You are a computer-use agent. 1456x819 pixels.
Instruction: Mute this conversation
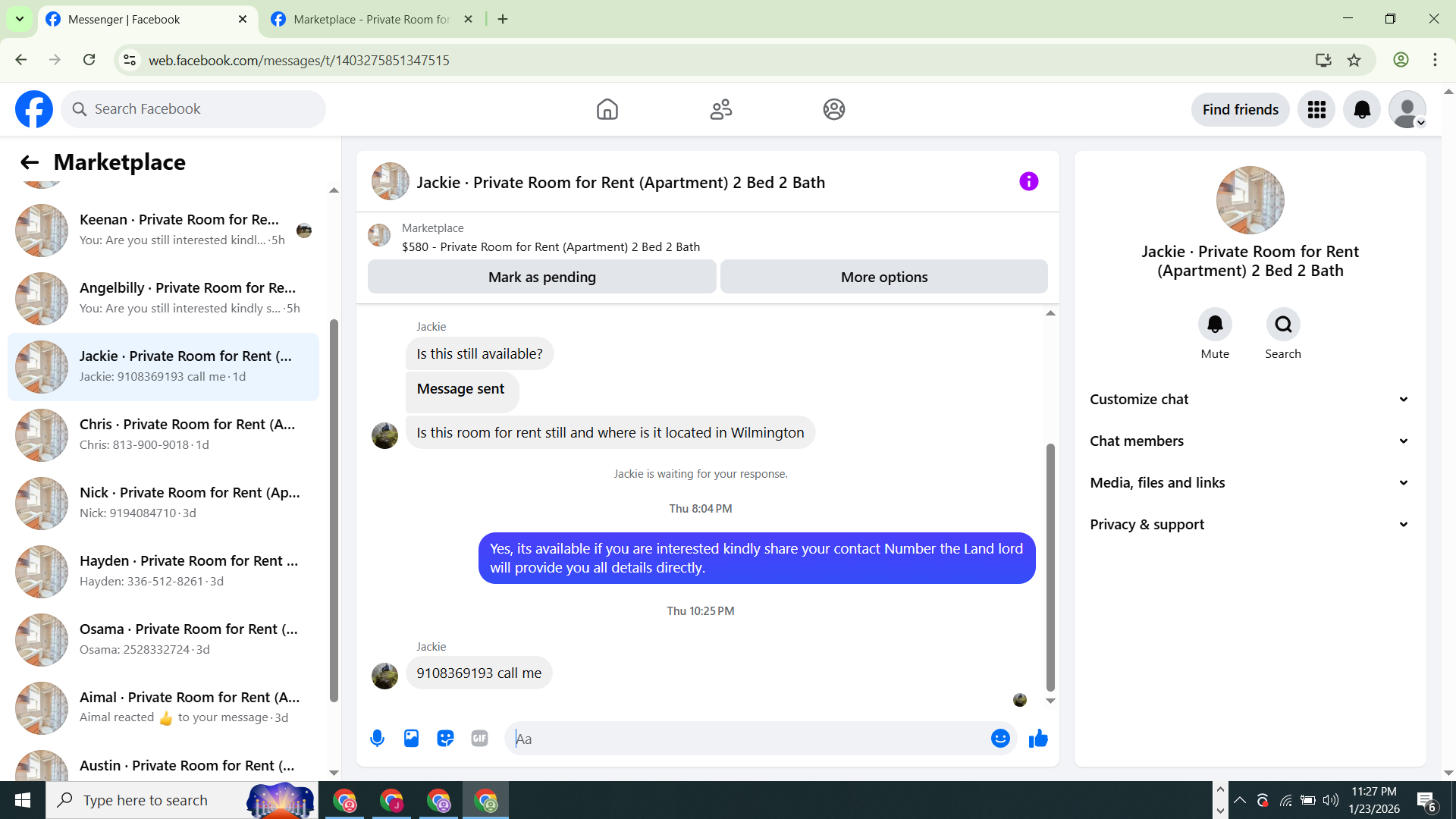coord(1215,325)
